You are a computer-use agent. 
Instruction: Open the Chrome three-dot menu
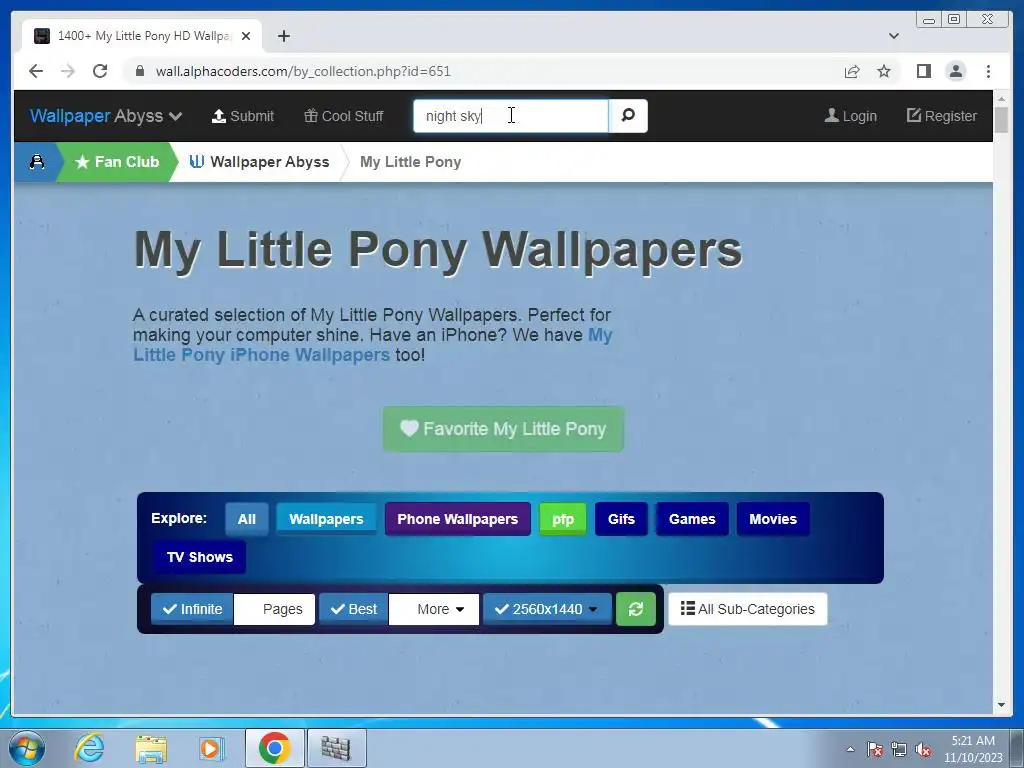[988, 71]
